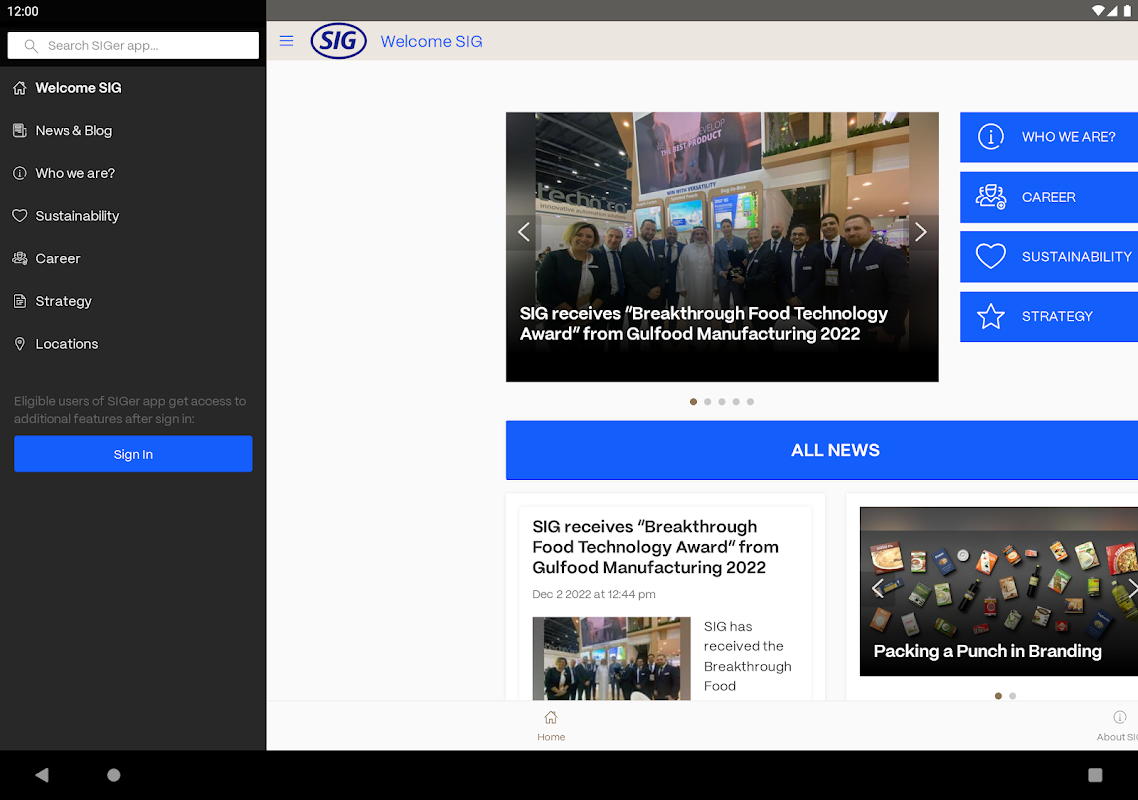Click the Search SIGer app input field
This screenshot has width=1138, height=800.
click(x=134, y=46)
